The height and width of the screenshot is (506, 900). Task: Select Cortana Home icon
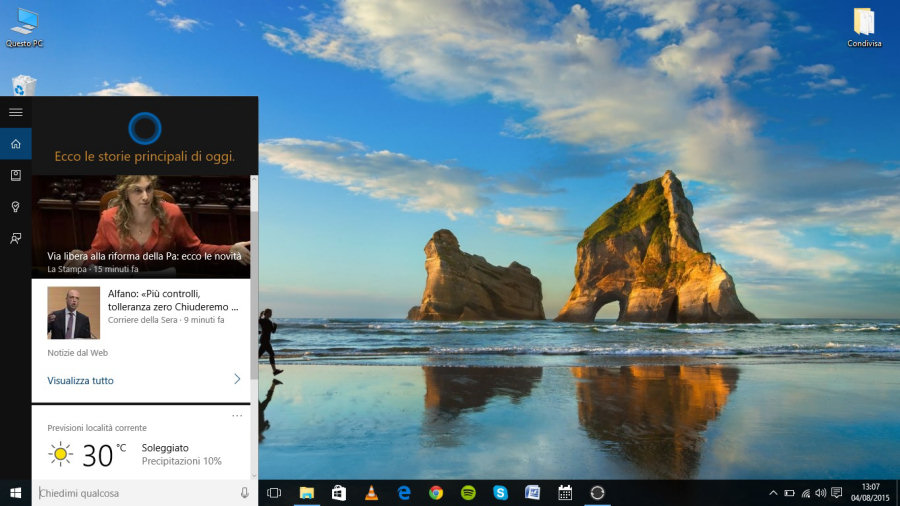coord(15,143)
